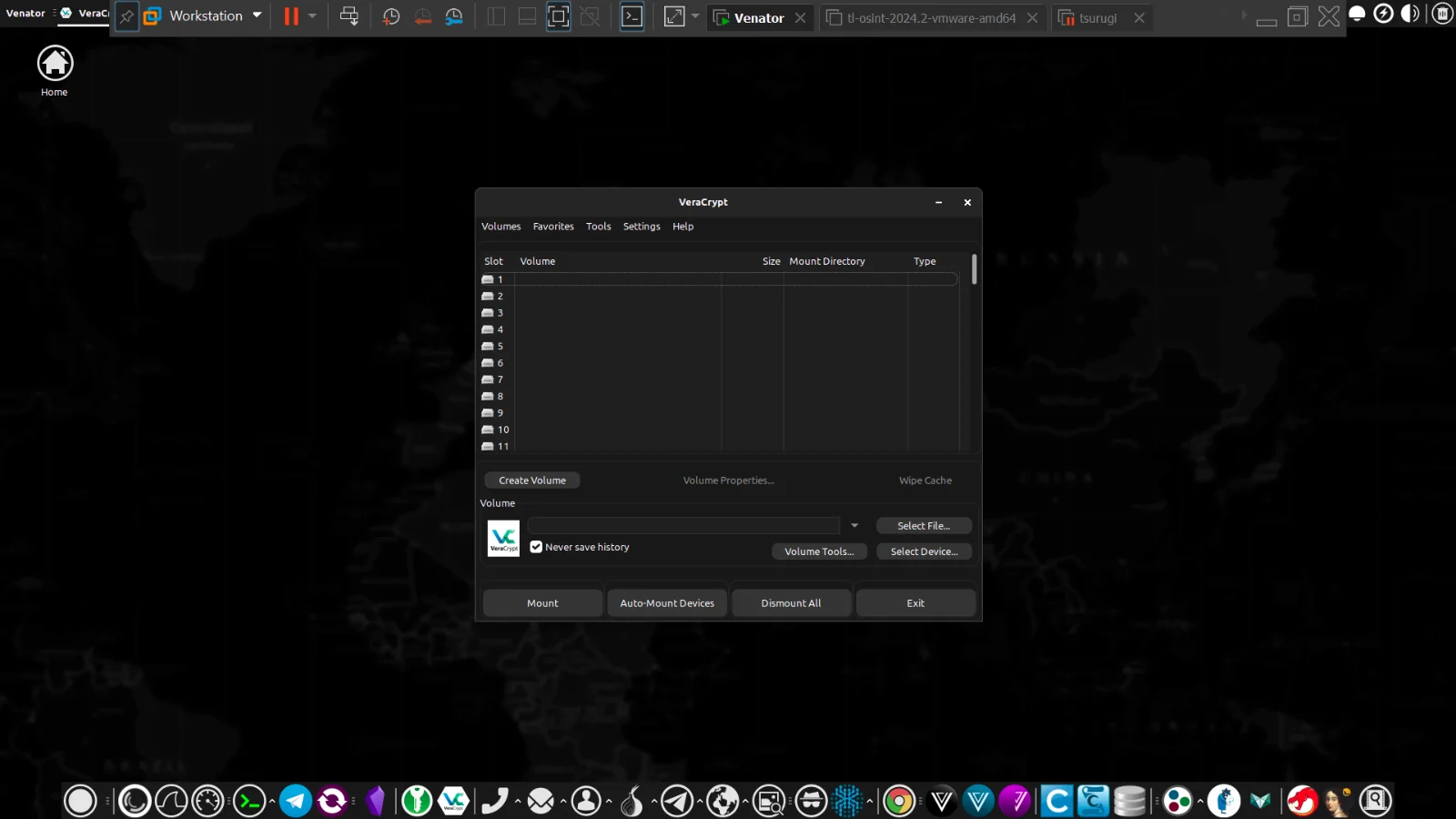This screenshot has width=1456, height=819.
Task: Click VMware send Ctrl+Alt+Del icon
Action: [349, 16]
